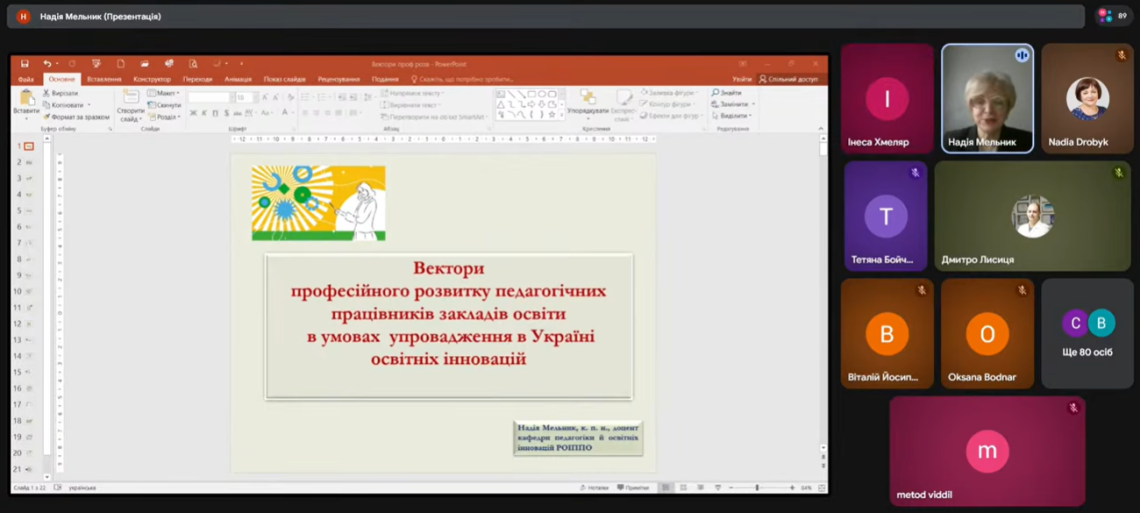Image resolution: width=1140 pixels, height=513 pixels.
Task: Click the Replace (Замінити) button
Action: 733,104
